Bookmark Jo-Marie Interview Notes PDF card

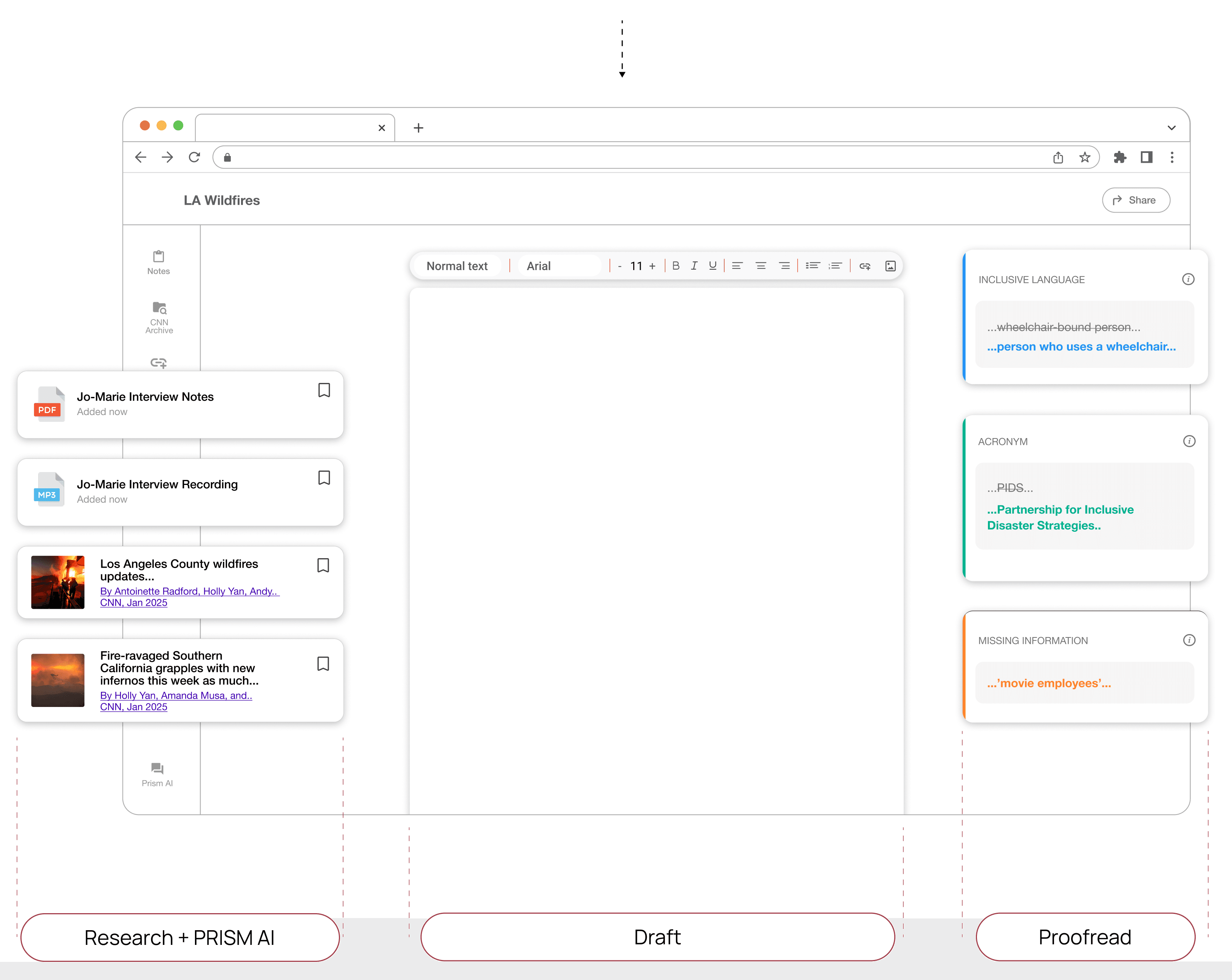324,390
